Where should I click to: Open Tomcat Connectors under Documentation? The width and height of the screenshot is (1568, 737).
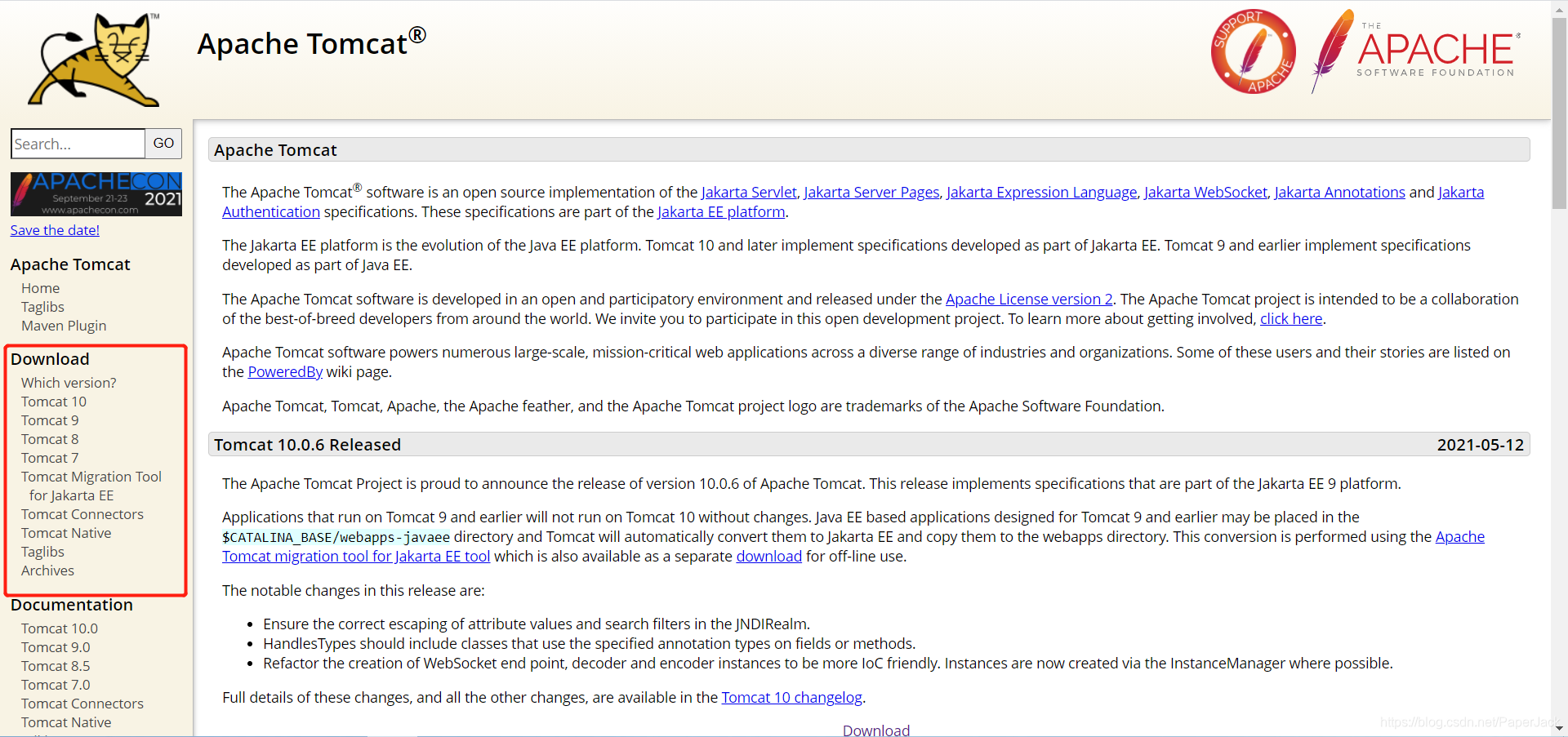(x=82, y=704)
